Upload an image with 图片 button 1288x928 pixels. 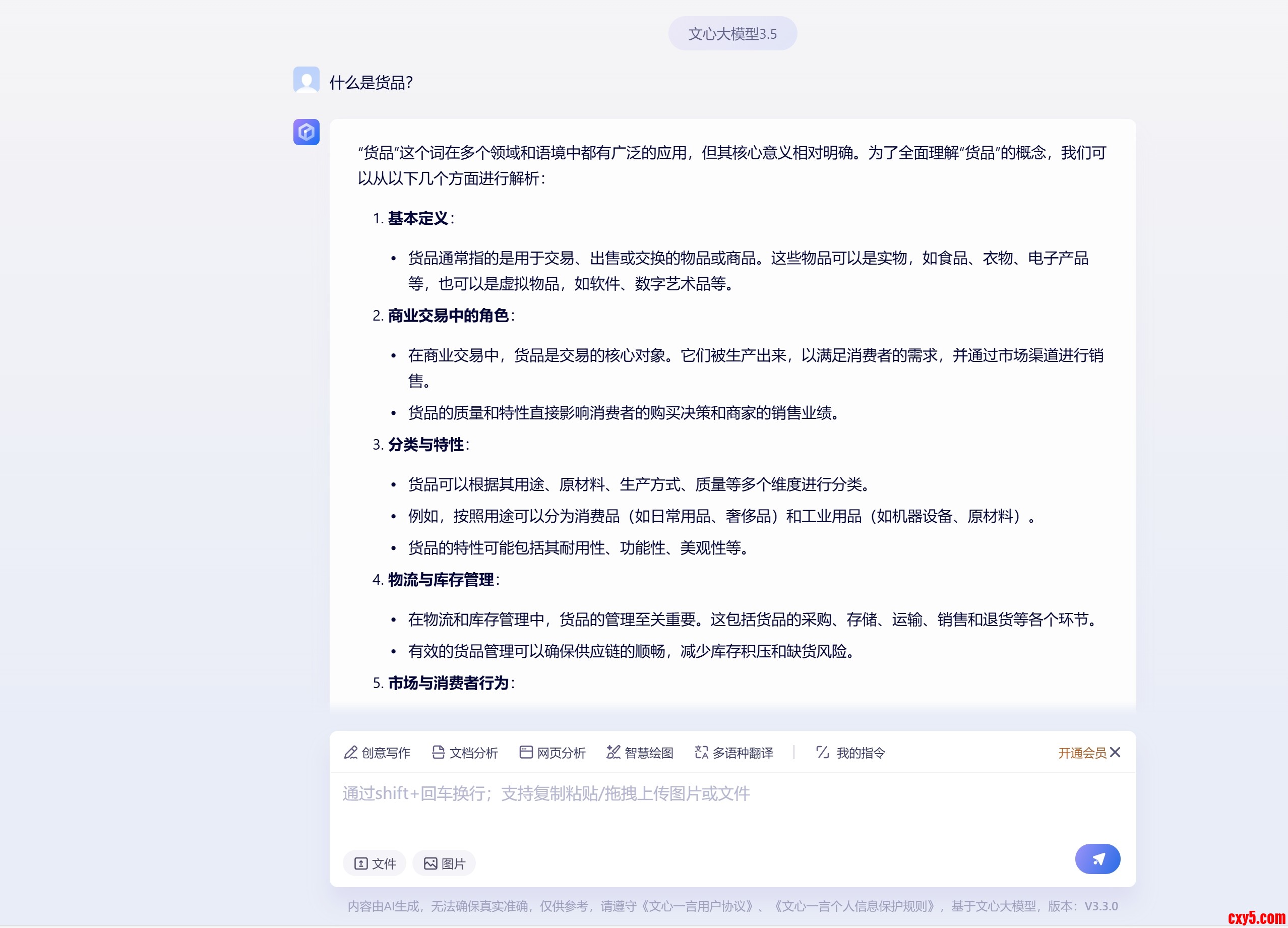(444, 863)
